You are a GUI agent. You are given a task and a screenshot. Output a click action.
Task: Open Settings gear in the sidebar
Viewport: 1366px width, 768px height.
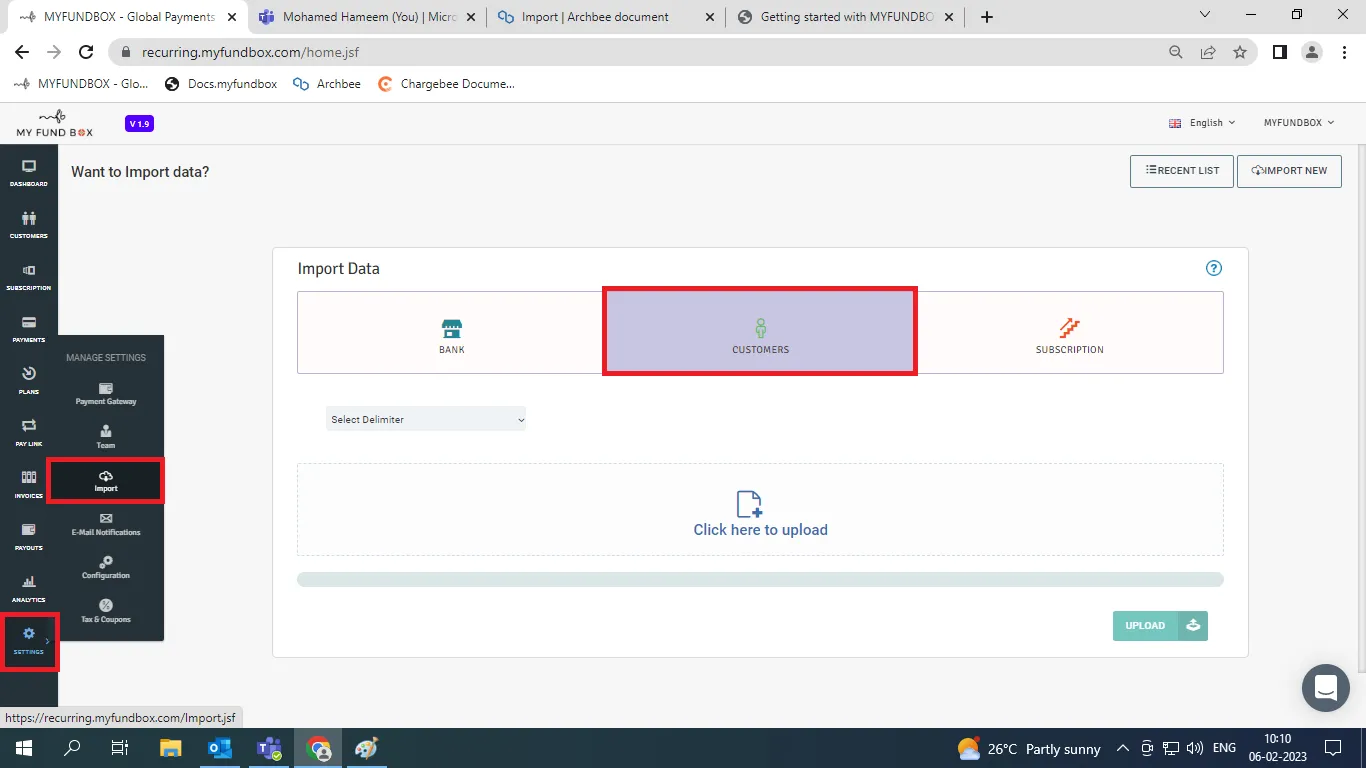[29, 641]
